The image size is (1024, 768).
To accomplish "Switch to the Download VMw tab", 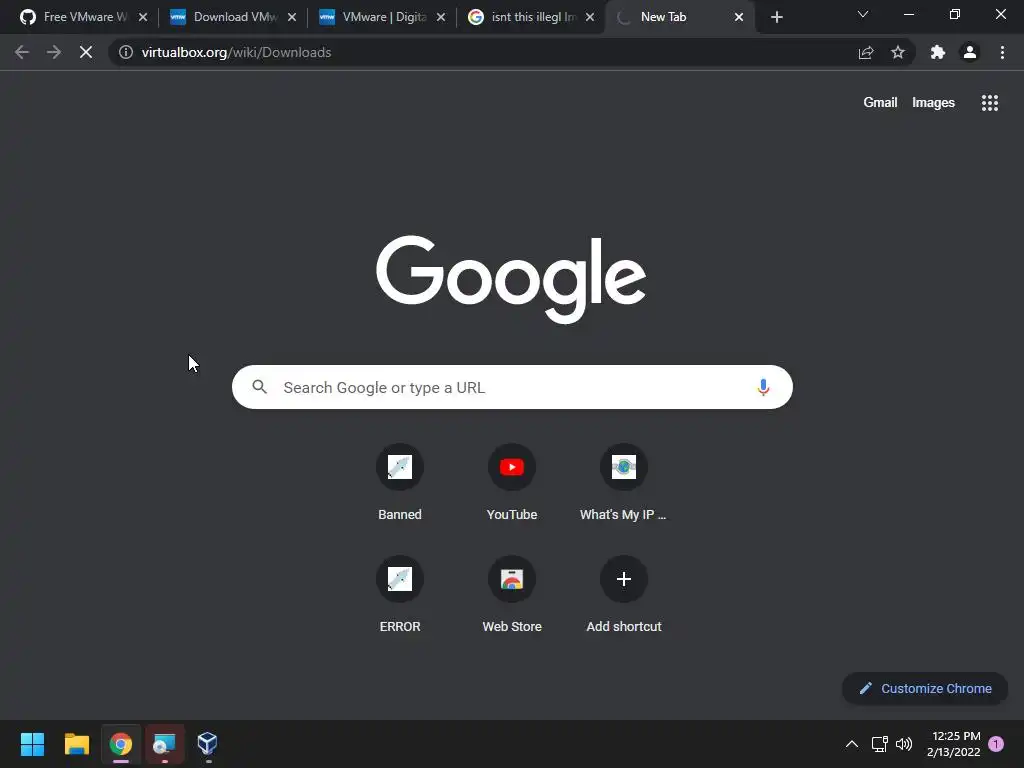I will coord(234,17).
